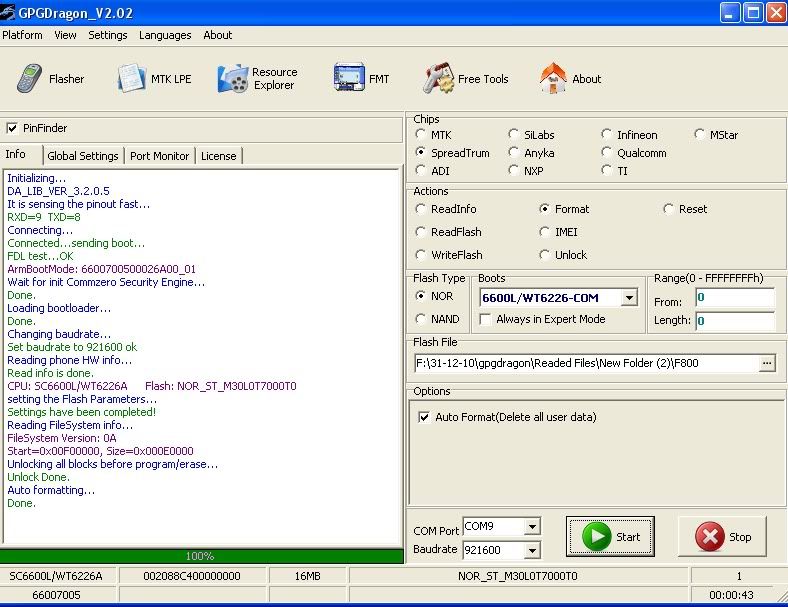Choose the WriteFlash action
This screenshot has width=788, height=607.
(420, 255)
